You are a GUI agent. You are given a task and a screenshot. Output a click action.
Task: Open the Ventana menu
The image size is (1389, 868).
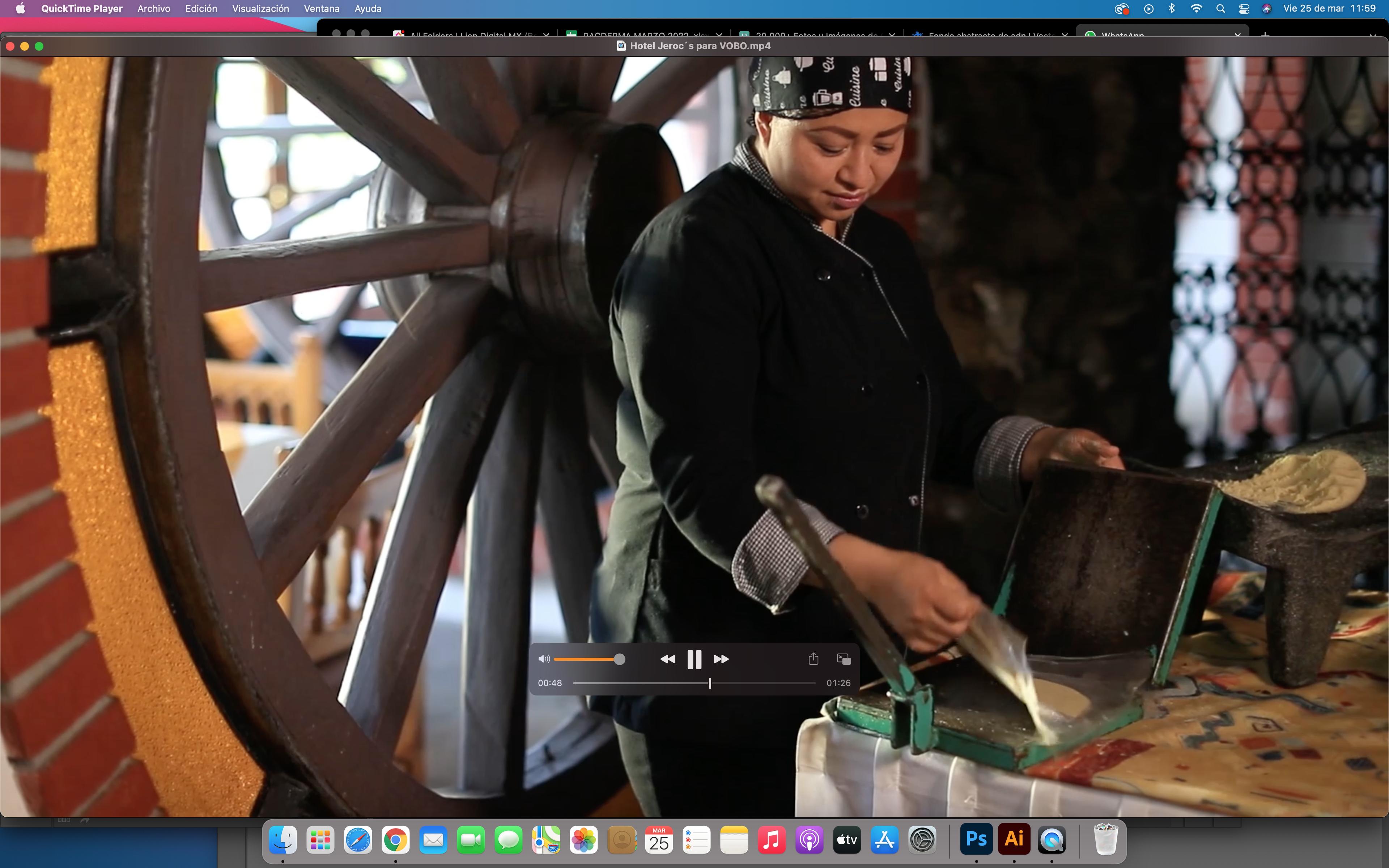click(322, 9)
